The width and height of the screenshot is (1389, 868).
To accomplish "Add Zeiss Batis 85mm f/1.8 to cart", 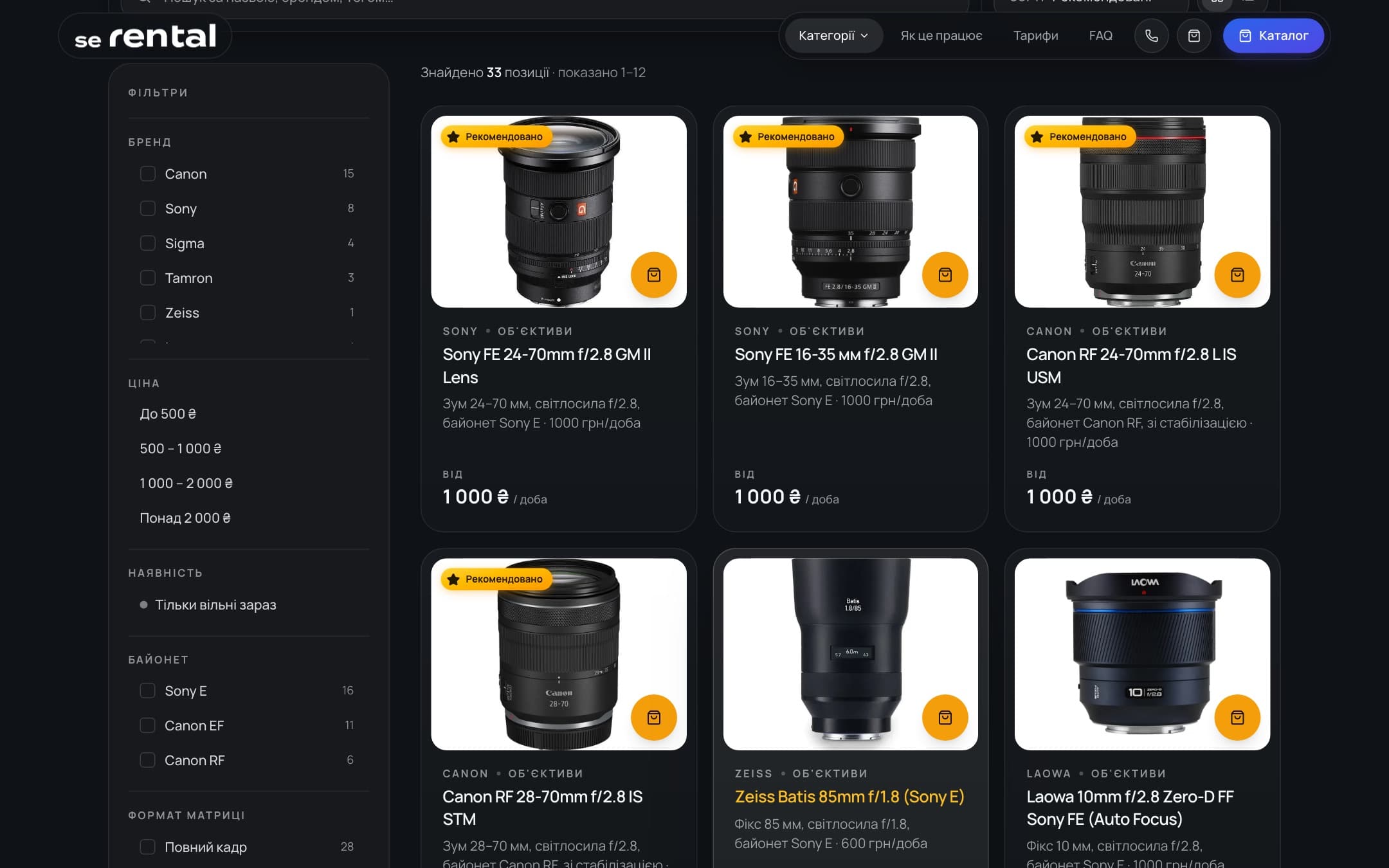I will point(945,717).
